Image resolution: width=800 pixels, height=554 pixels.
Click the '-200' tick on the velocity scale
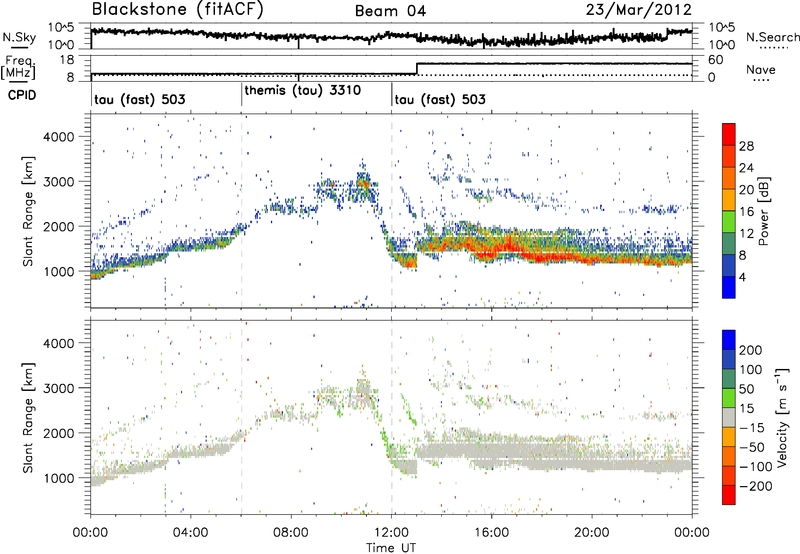754,486
